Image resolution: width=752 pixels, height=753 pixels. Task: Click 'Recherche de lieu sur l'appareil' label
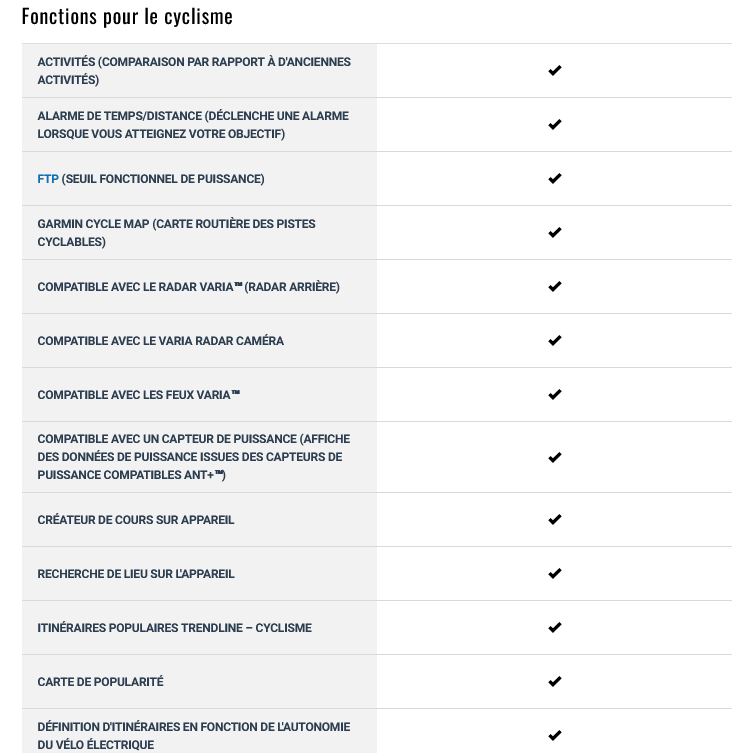(136, 574)
